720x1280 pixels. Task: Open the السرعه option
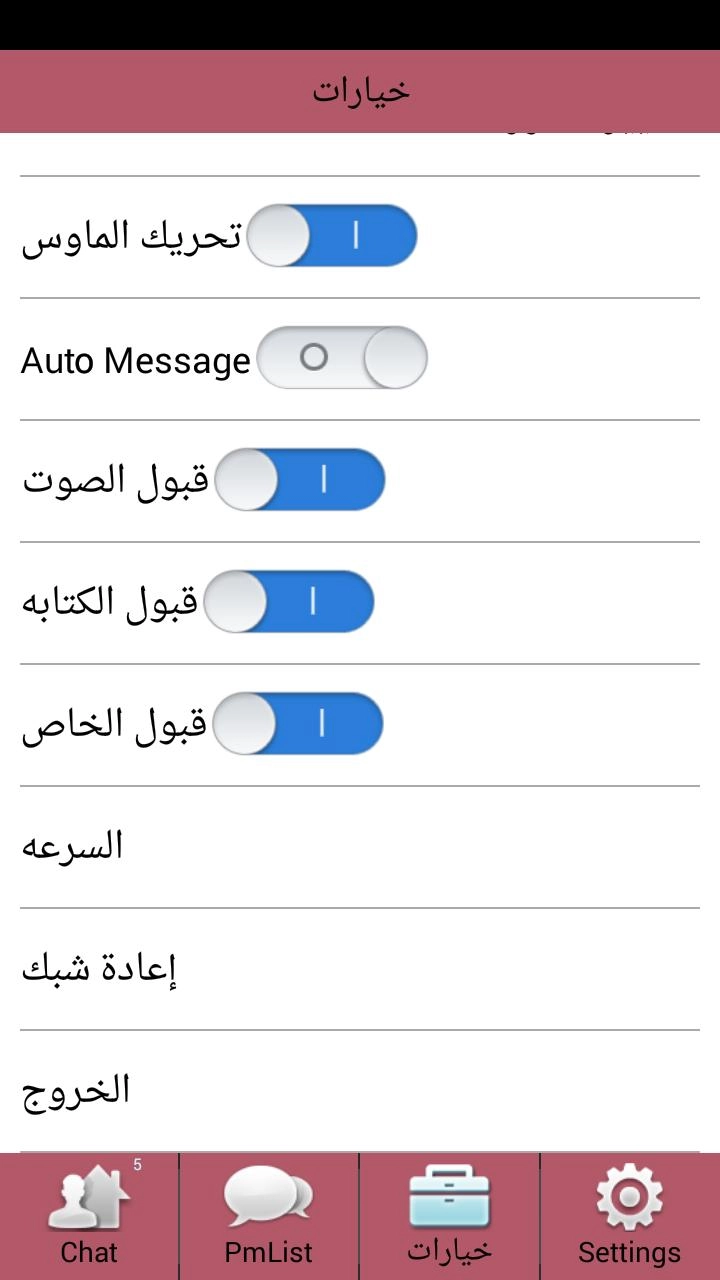click(72, 846)
